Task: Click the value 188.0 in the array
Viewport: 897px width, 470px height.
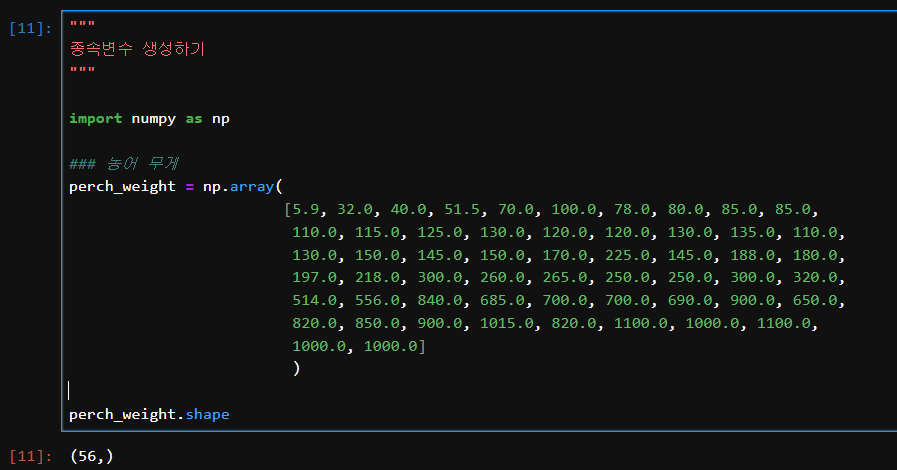Action: pos(752,255)
